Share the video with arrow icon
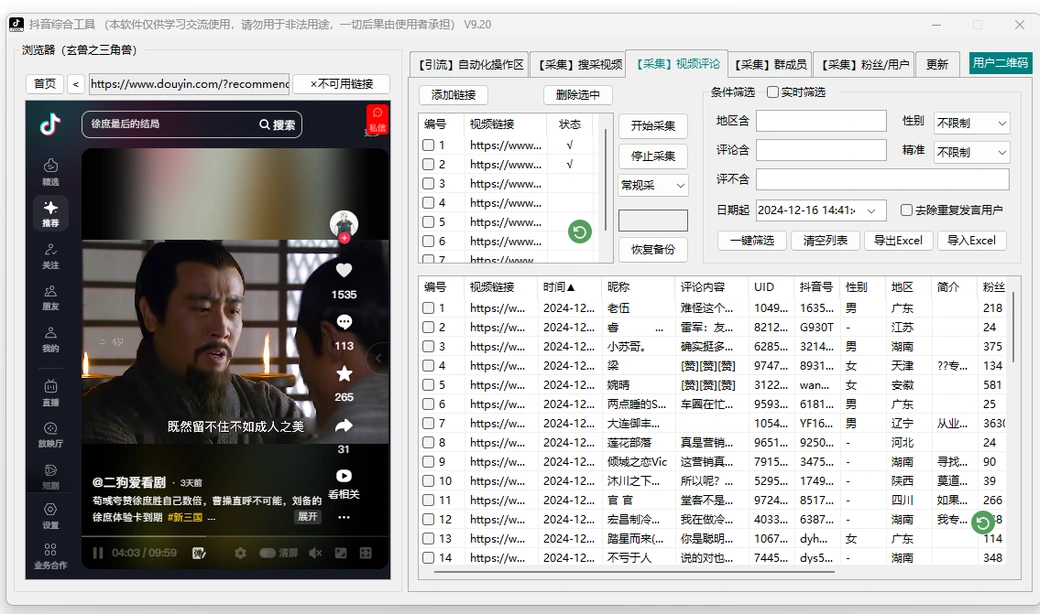Viewport: 1040px width, 614px height. coord(344,426)
